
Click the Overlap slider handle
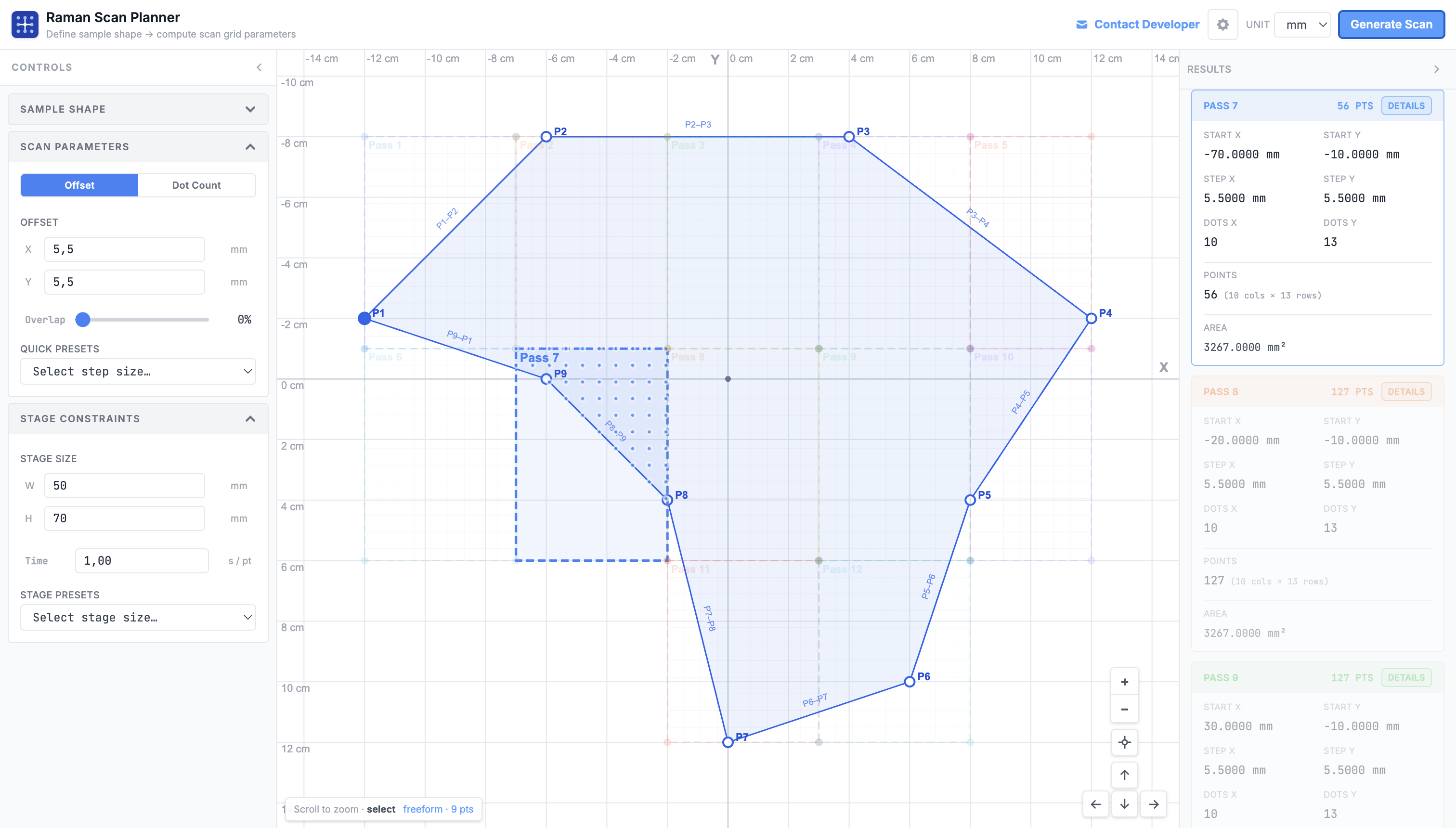[x=83, y=320]
